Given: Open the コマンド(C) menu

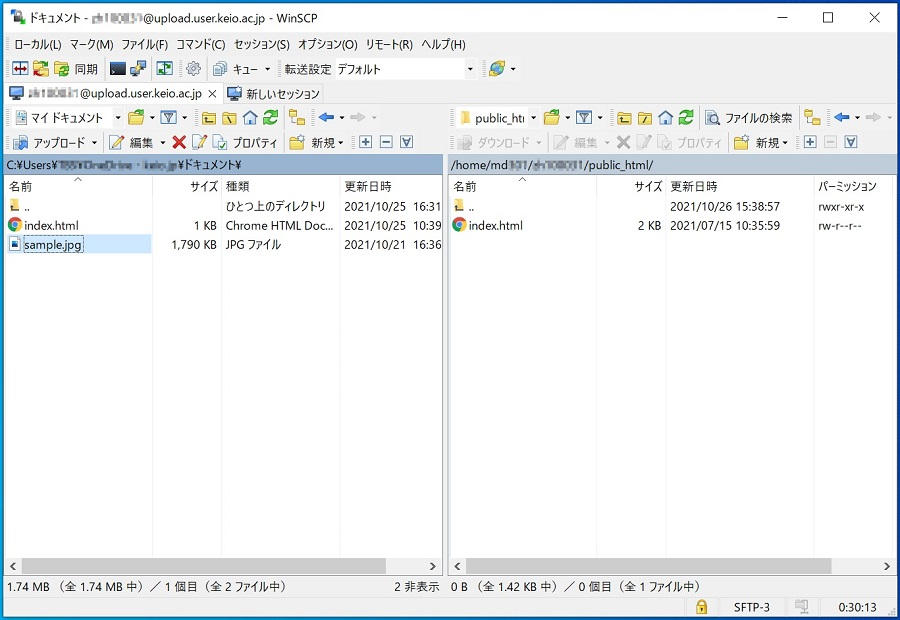Looking at the screenshot, I should 200,44.
